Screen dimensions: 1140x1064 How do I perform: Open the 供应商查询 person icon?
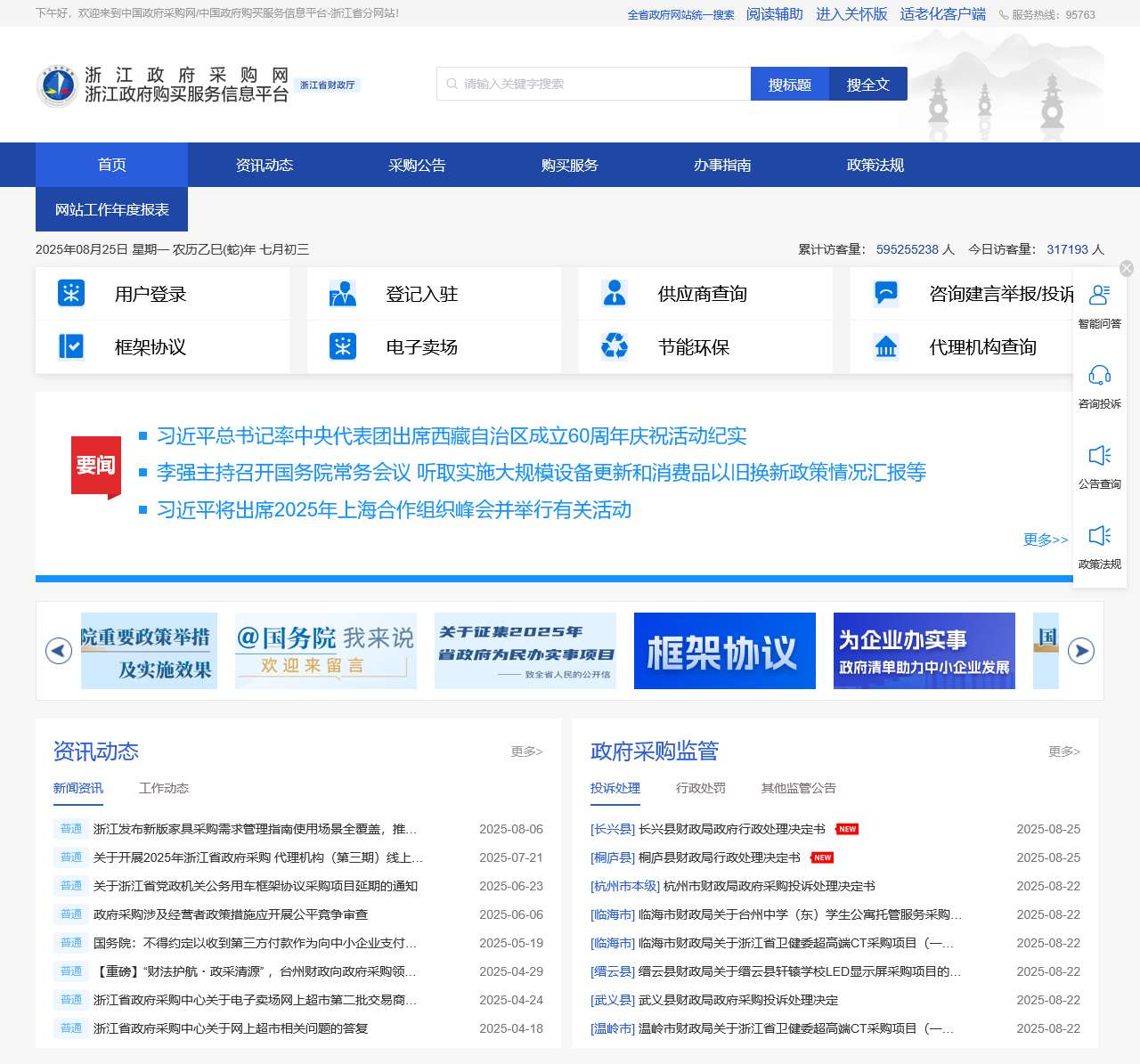pos(615,293)
